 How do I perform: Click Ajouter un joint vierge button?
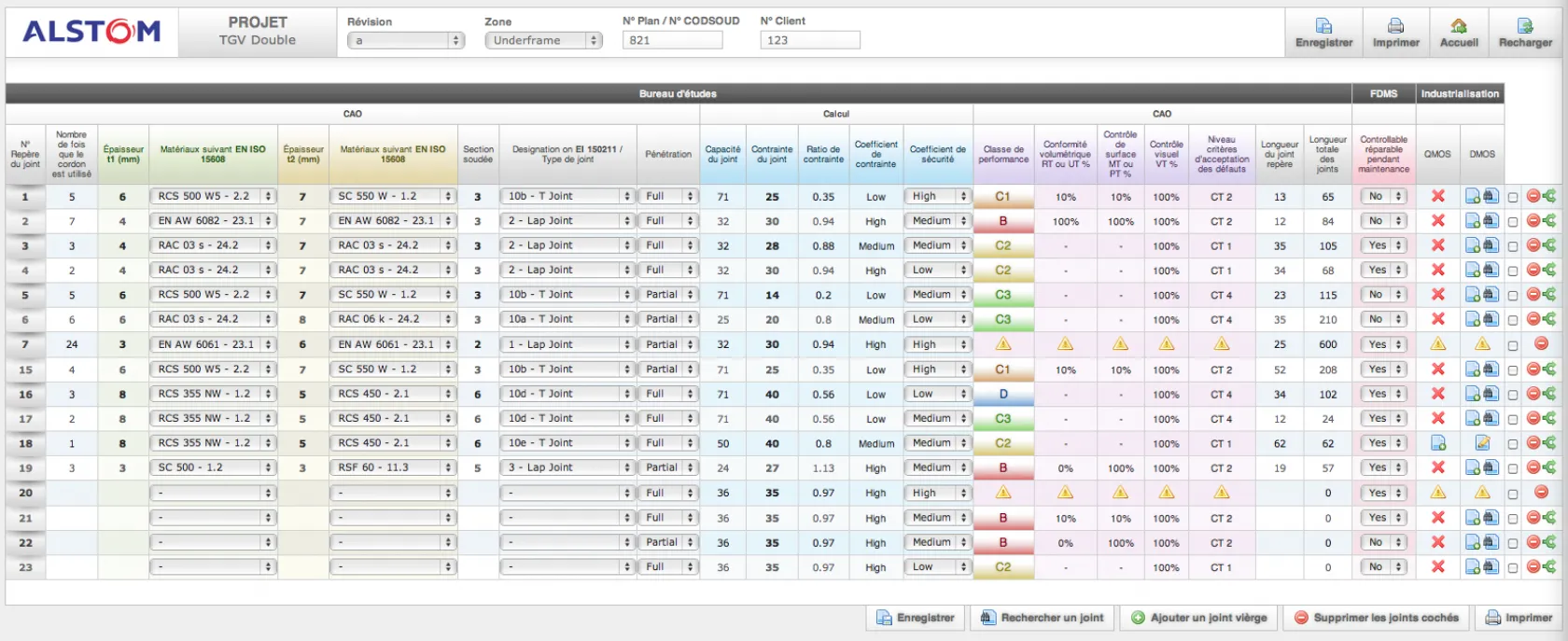tap(1199, 618)
